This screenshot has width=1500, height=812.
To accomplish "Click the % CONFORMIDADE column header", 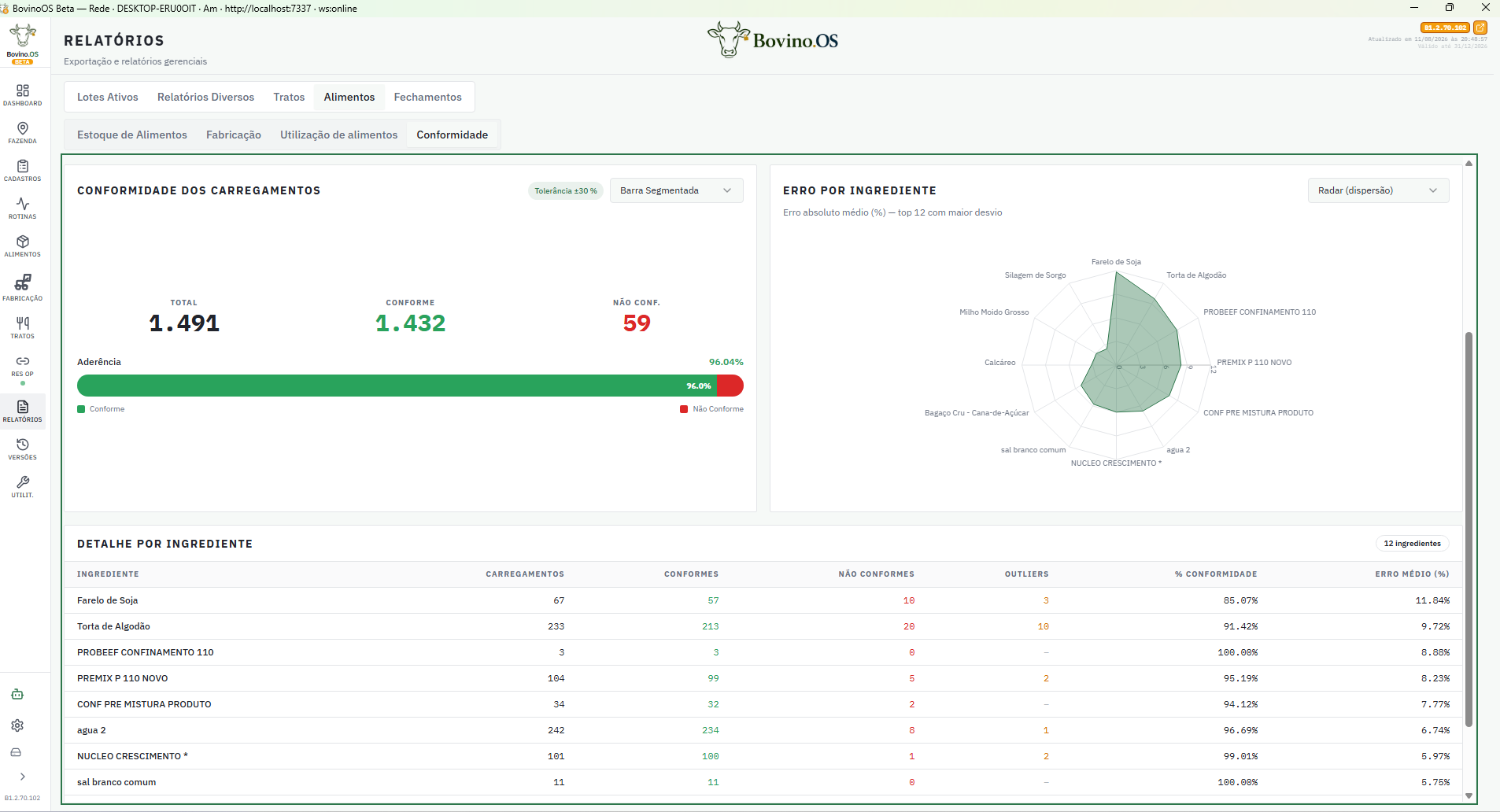I will 1216,574.
